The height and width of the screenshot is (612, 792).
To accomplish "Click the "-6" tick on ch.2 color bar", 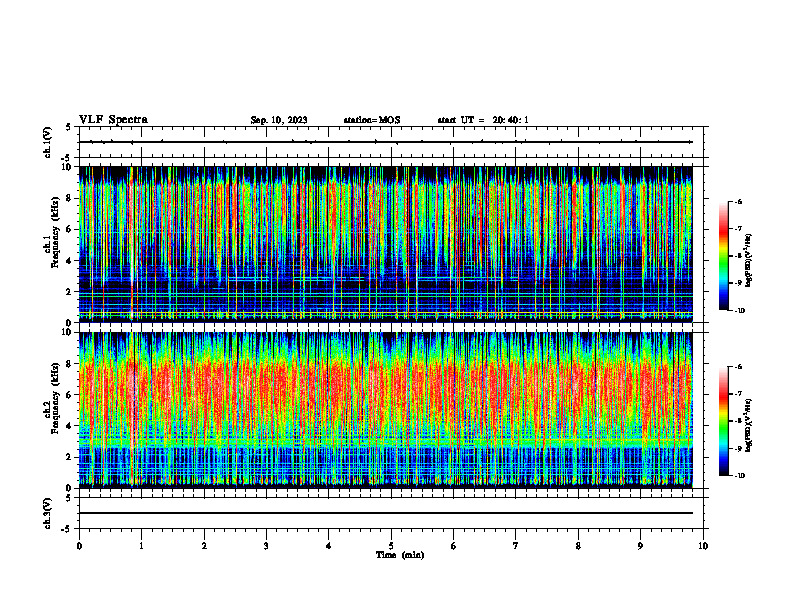I will 738,367.
